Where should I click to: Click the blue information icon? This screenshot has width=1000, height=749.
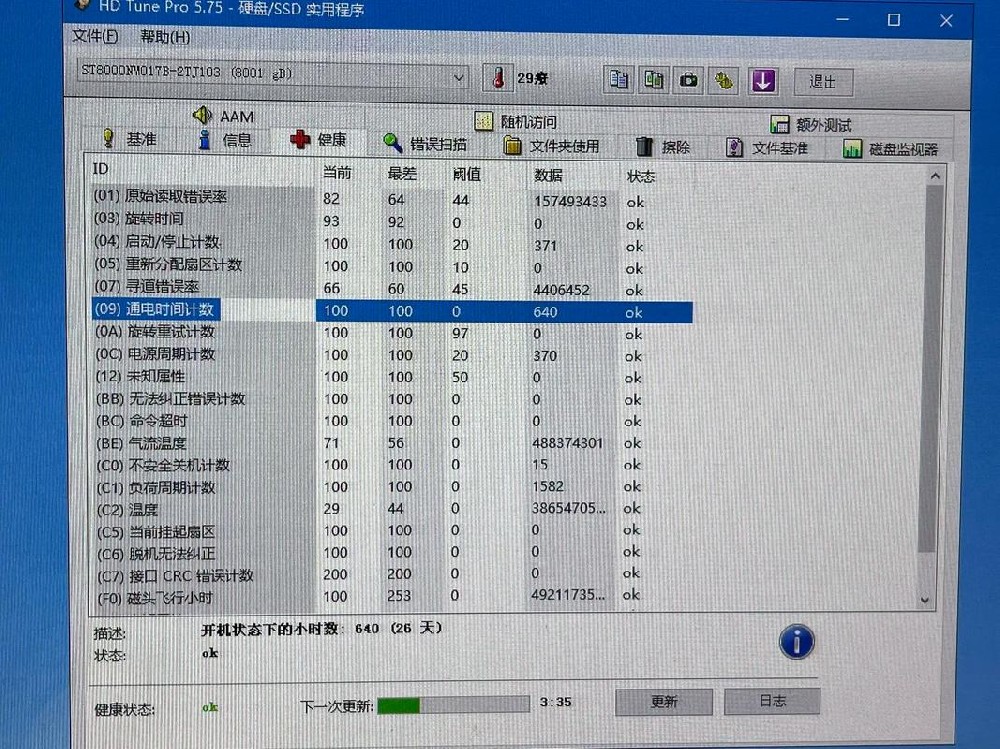(x=796, y=642)
